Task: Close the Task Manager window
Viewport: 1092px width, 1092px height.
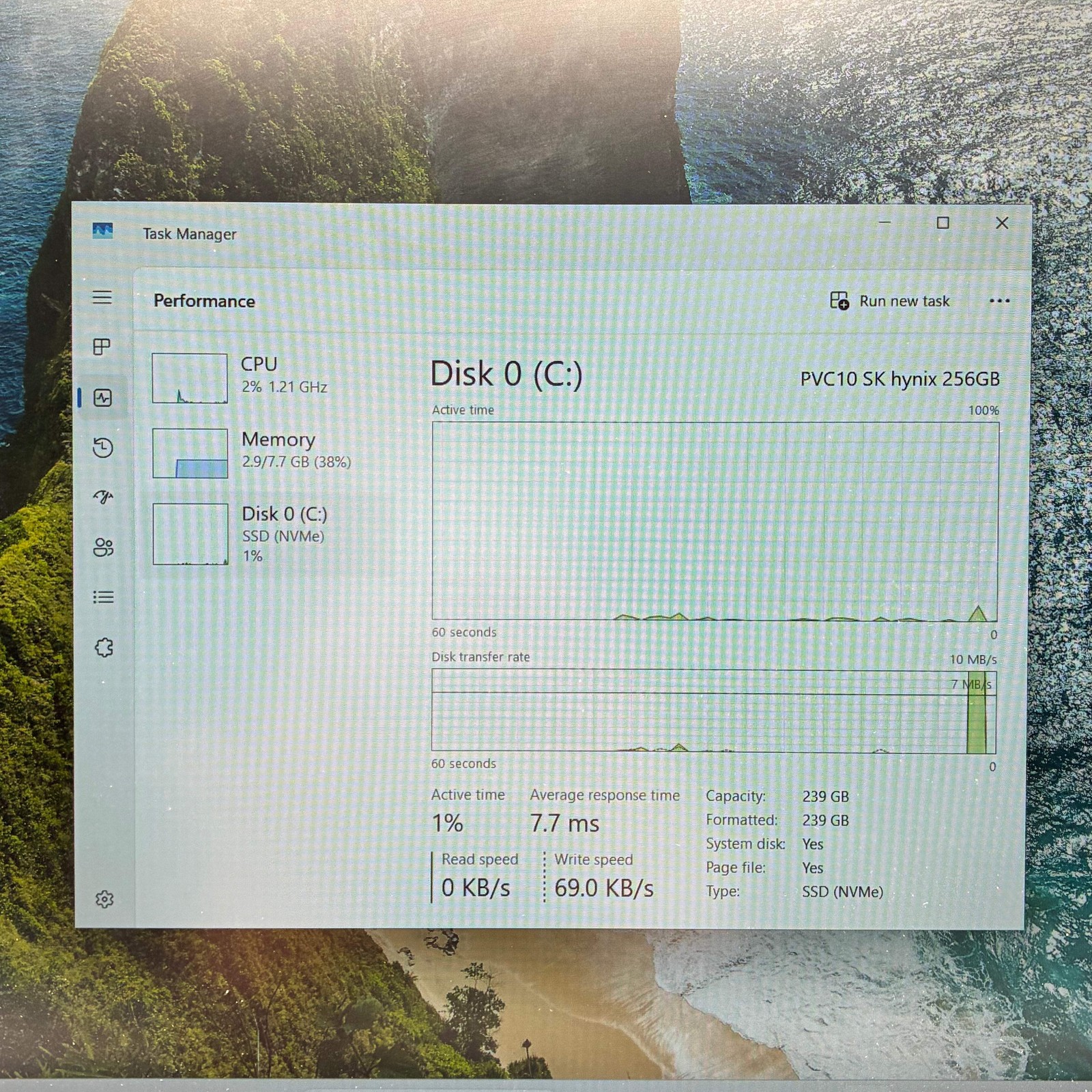Action: click(1002, 222)
